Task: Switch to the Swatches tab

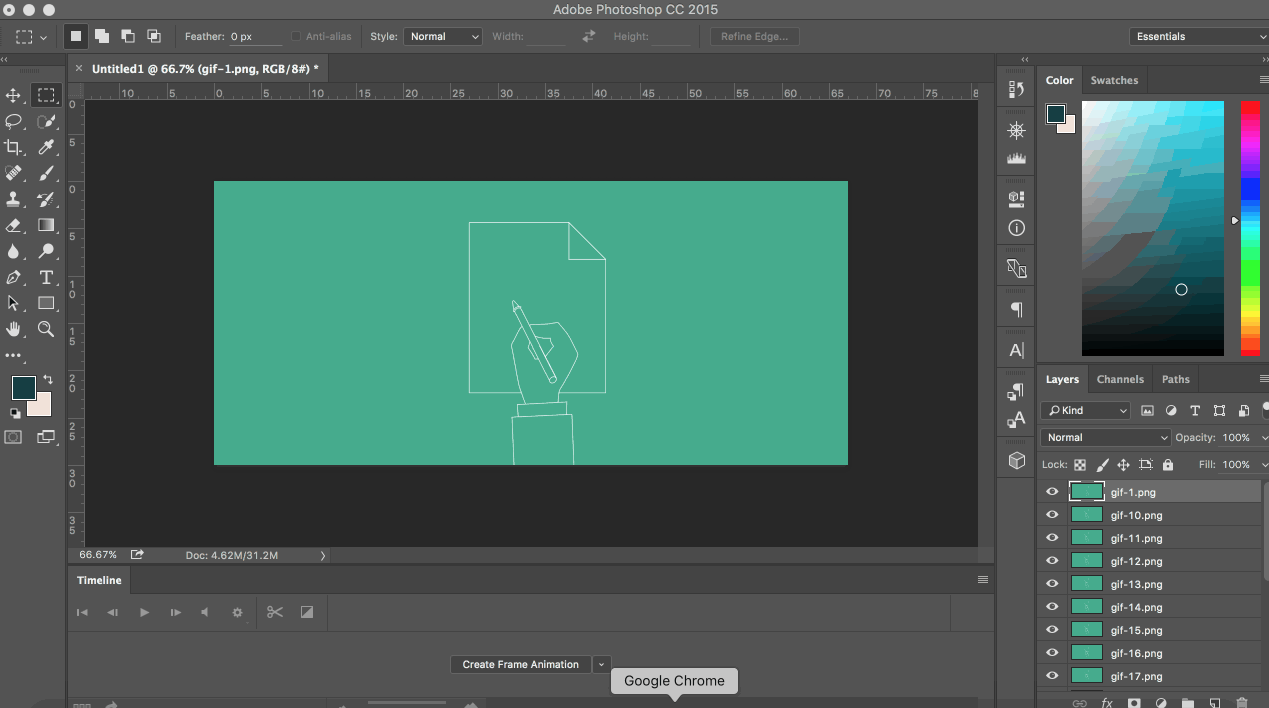Action: (x=1114, y=80)
